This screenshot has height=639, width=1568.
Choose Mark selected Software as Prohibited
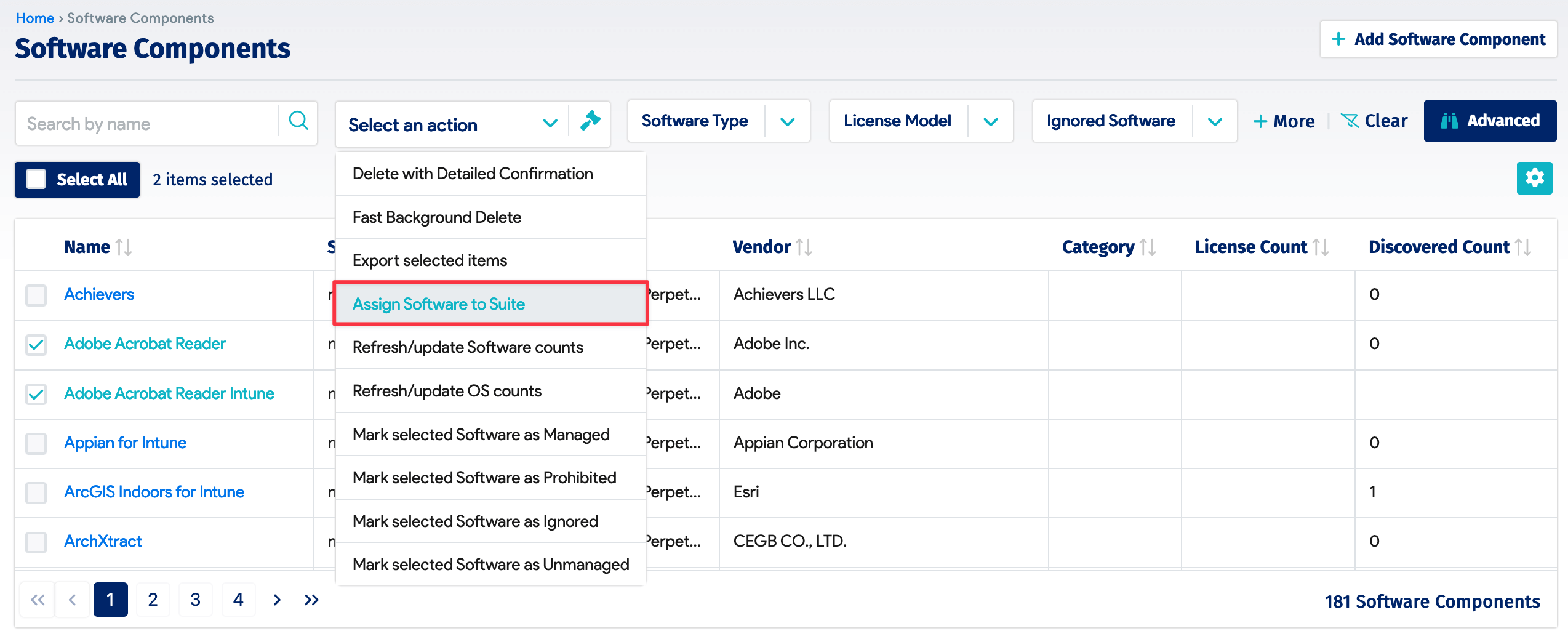click(x=490, y=478)
